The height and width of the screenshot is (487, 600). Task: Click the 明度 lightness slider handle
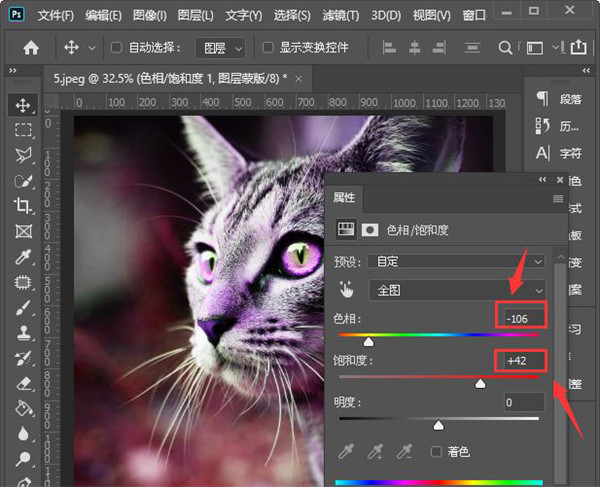point(439,425)
